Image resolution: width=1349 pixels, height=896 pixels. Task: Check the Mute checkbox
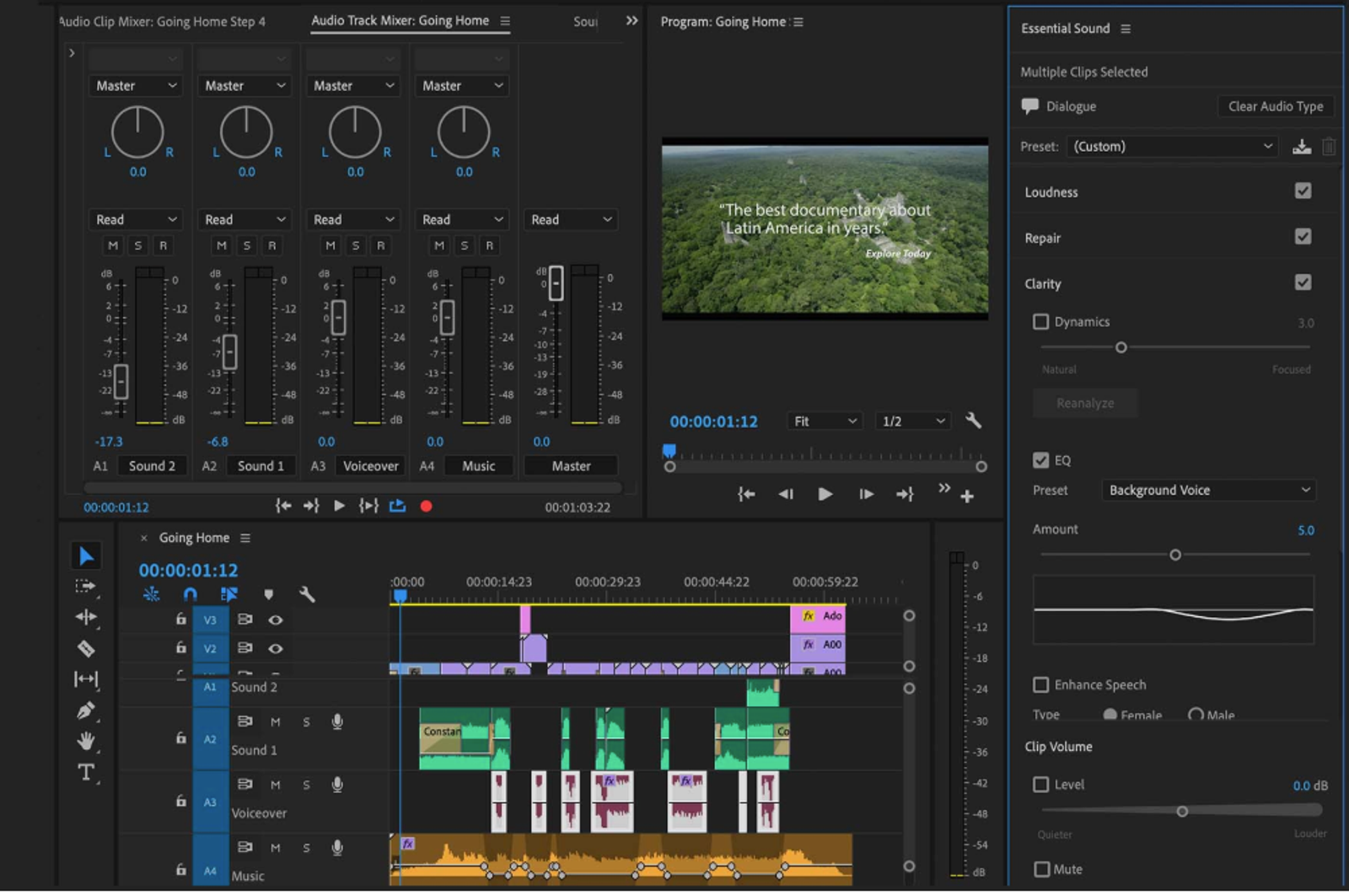click(1042, 869)
